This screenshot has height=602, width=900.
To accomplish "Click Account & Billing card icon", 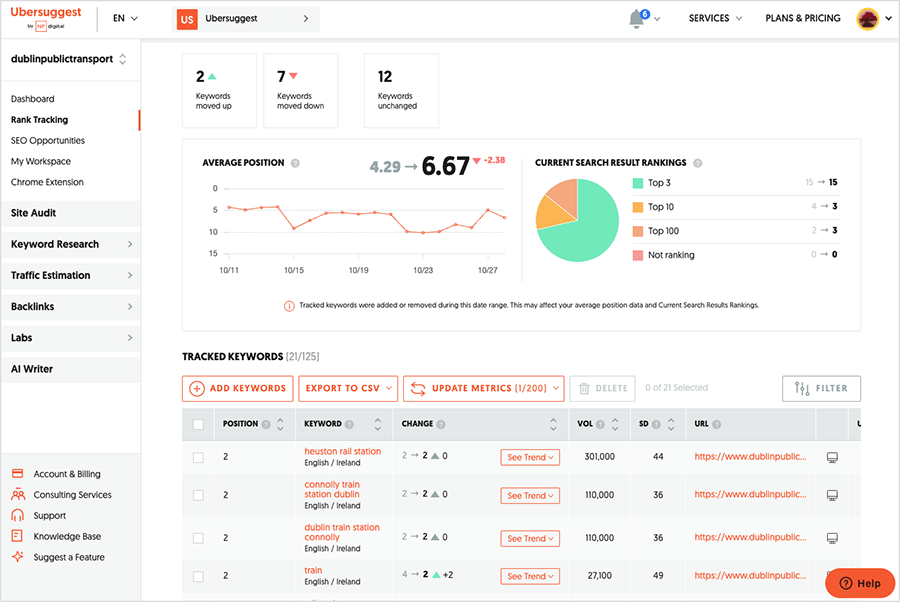I will [18, 473].
